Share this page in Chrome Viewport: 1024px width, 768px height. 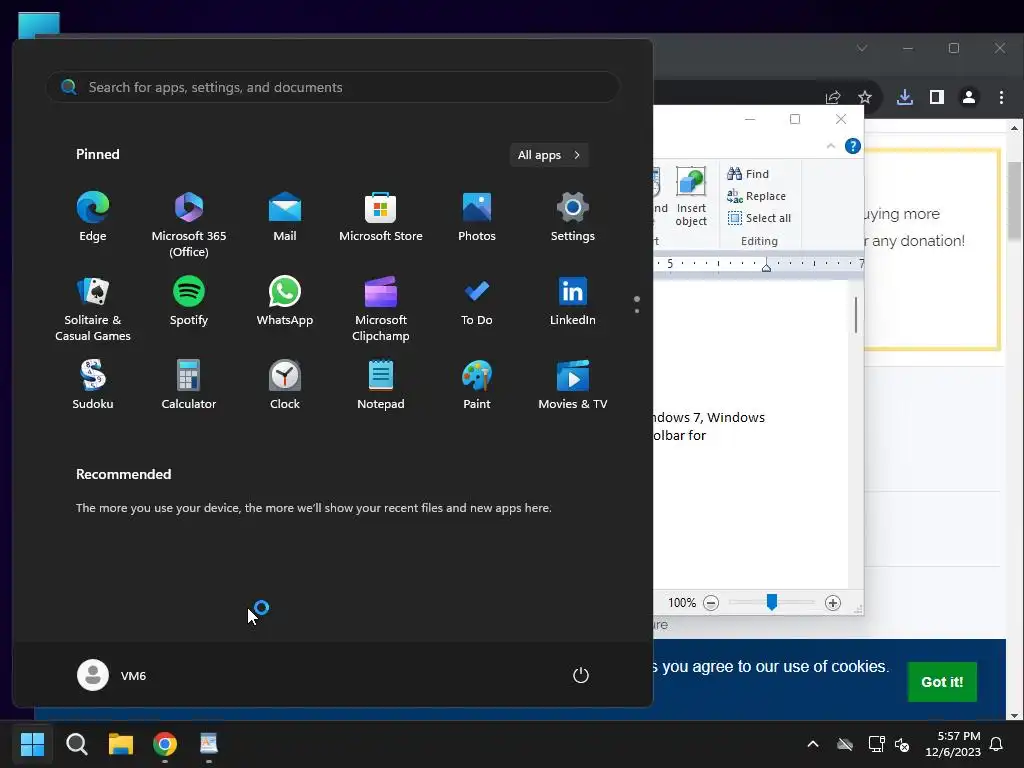pyautogui.click(x=833, y=97)
